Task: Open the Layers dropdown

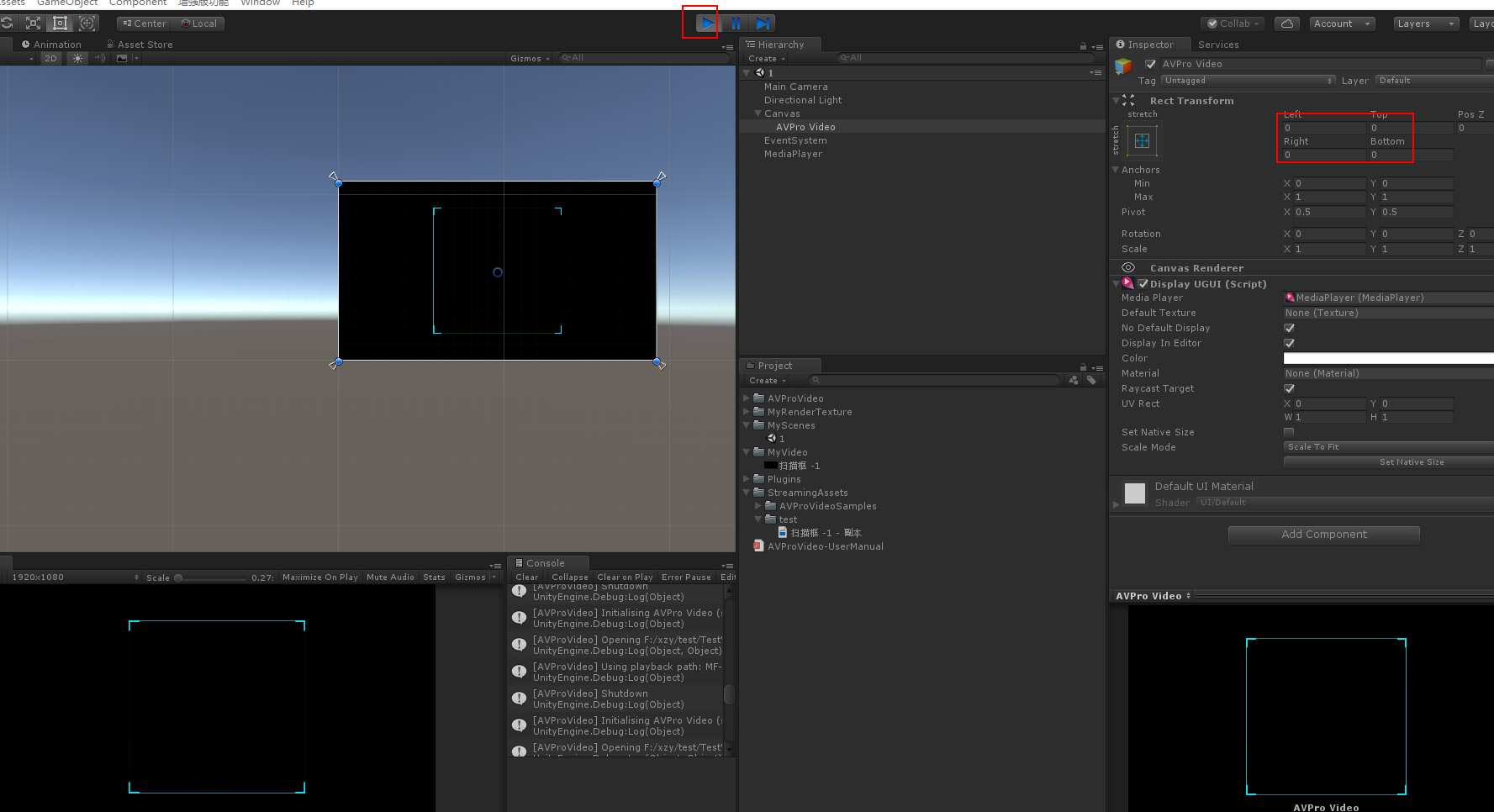Action: point(1426,24)
